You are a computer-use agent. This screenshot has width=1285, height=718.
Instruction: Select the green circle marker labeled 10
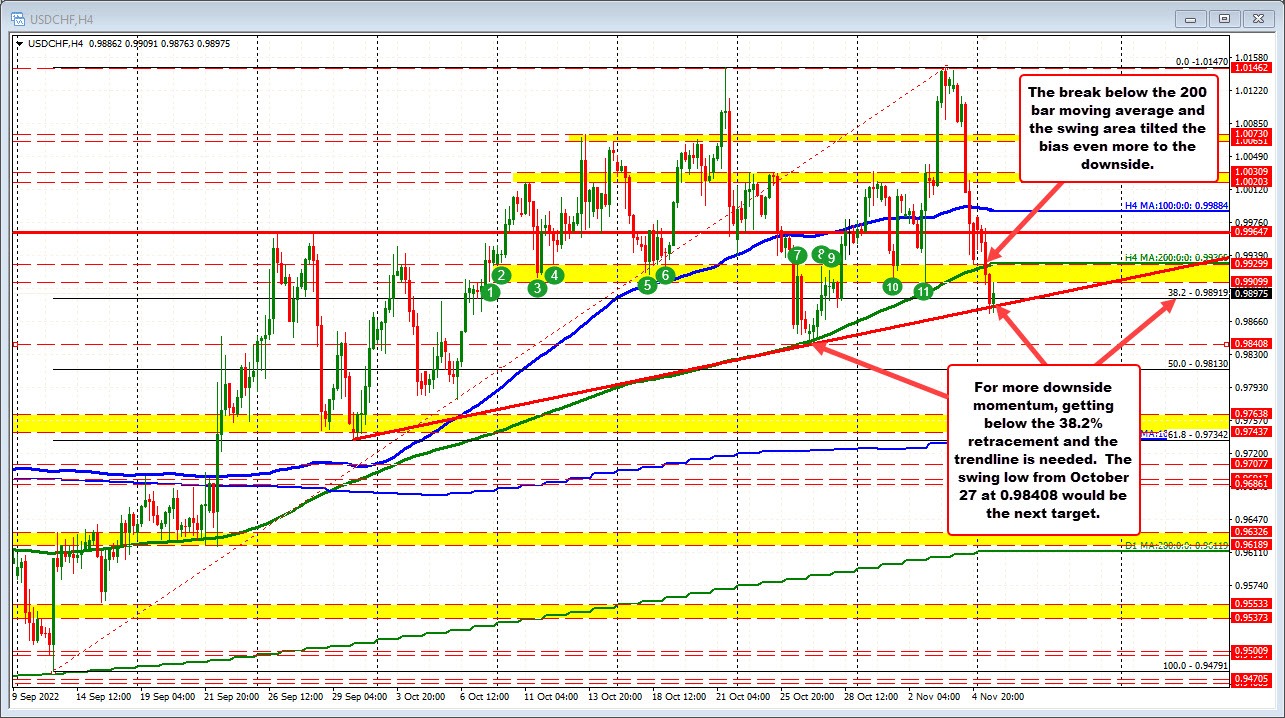[893, 286]
